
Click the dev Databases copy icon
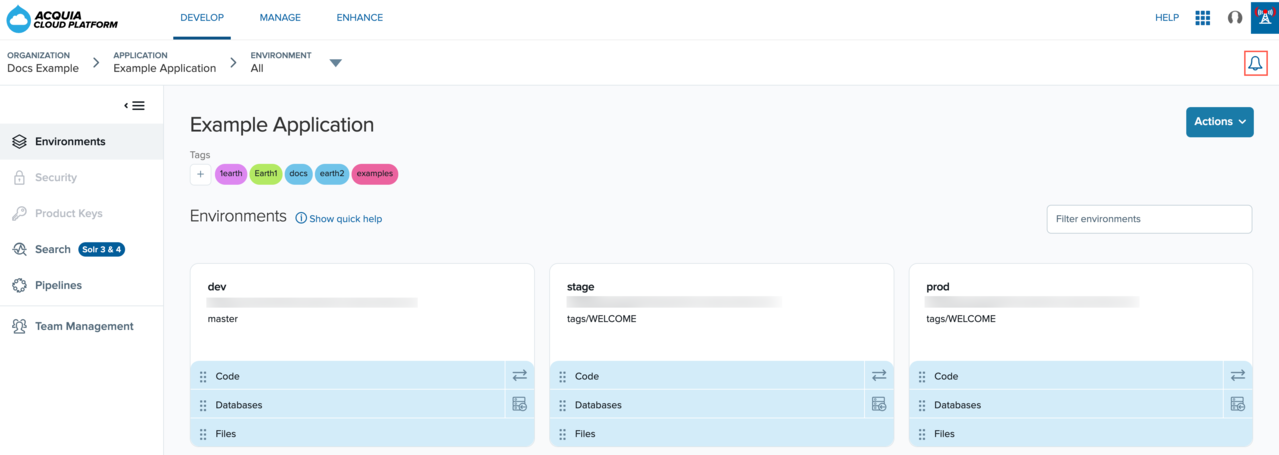519,405
